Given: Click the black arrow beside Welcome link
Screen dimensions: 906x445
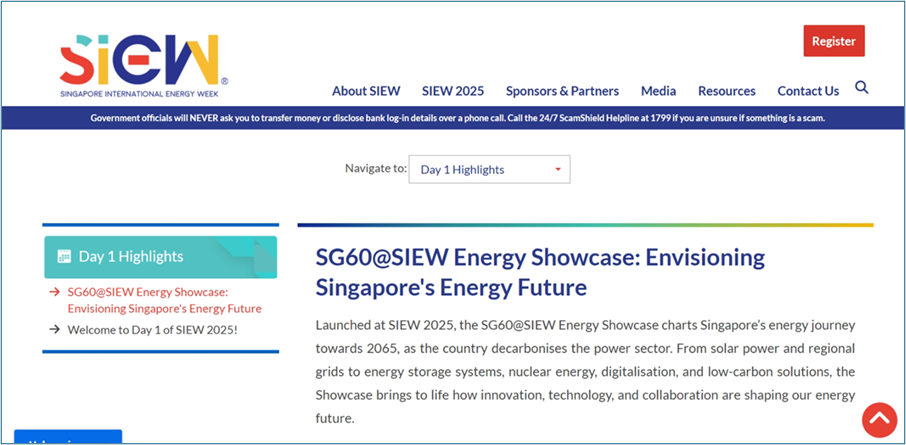Looking at the screenshot, I should point(54,329).
